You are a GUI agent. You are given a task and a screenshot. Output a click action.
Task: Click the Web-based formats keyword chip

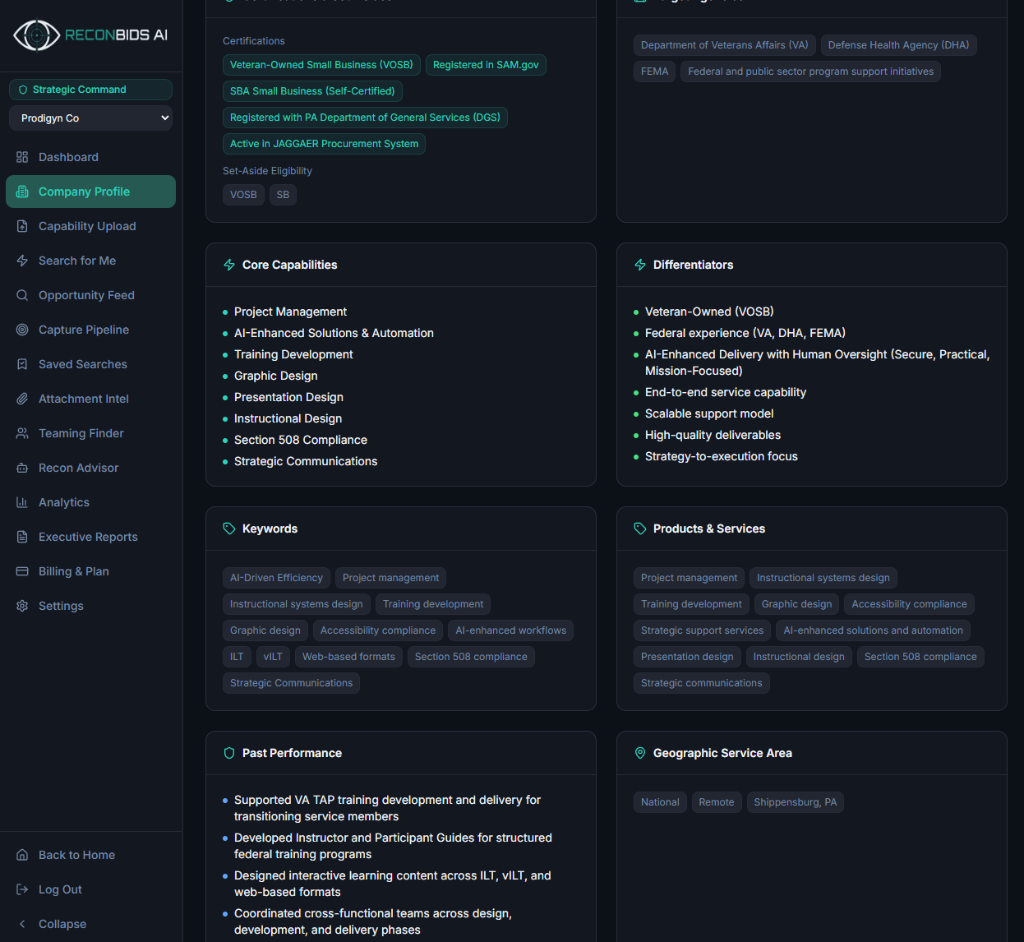click(349, 657)
